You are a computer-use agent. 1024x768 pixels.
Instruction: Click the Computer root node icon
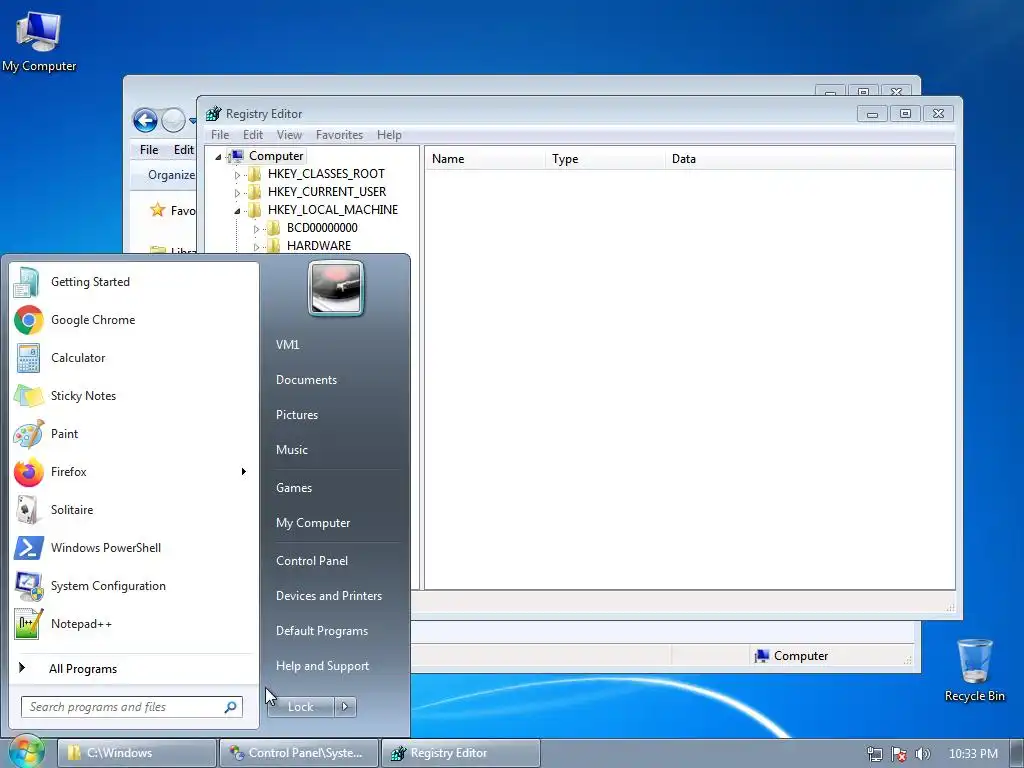(x=236, y=155)
